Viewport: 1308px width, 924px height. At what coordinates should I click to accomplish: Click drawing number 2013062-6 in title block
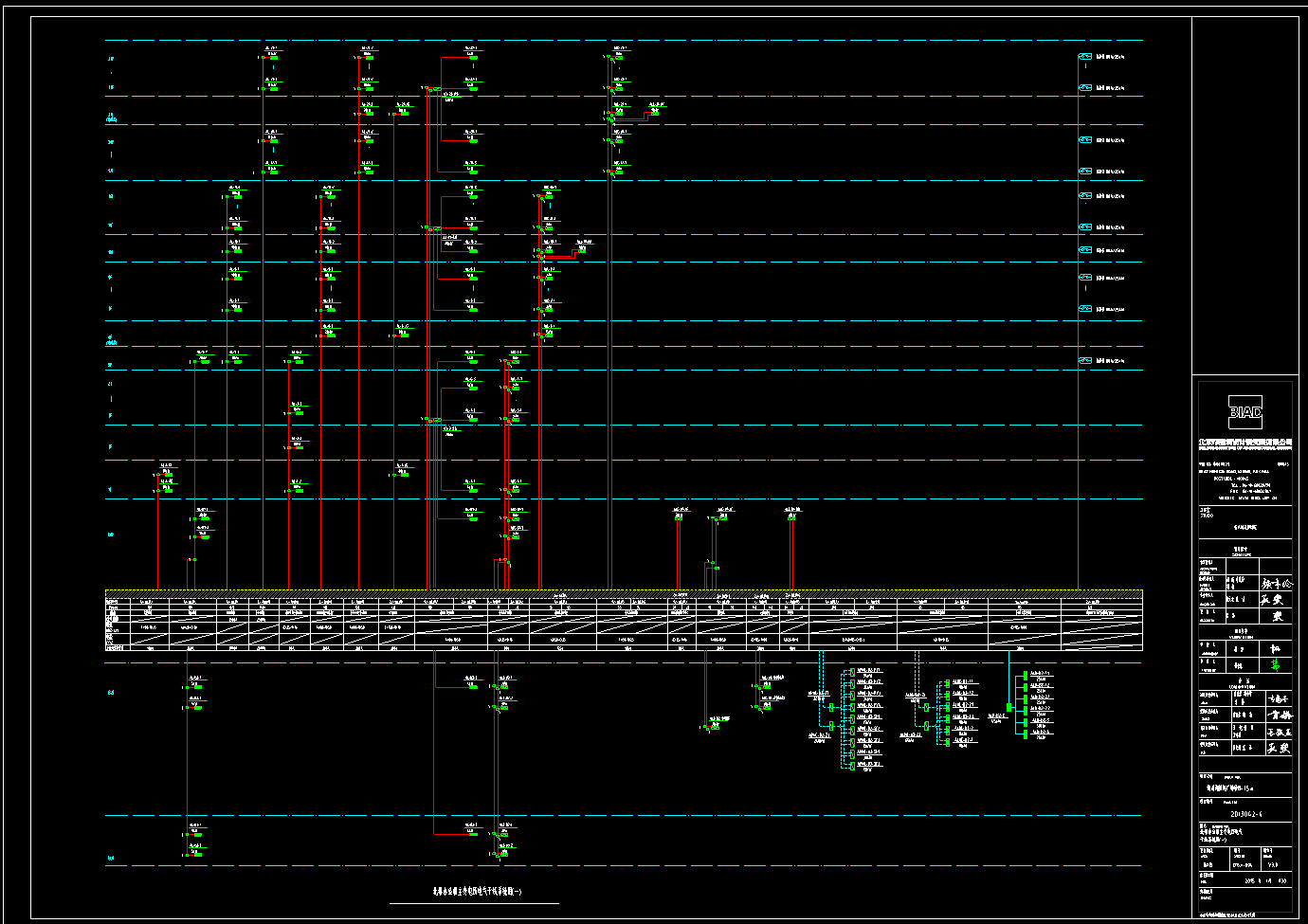pyautogui.click(x=1245, y=814)
